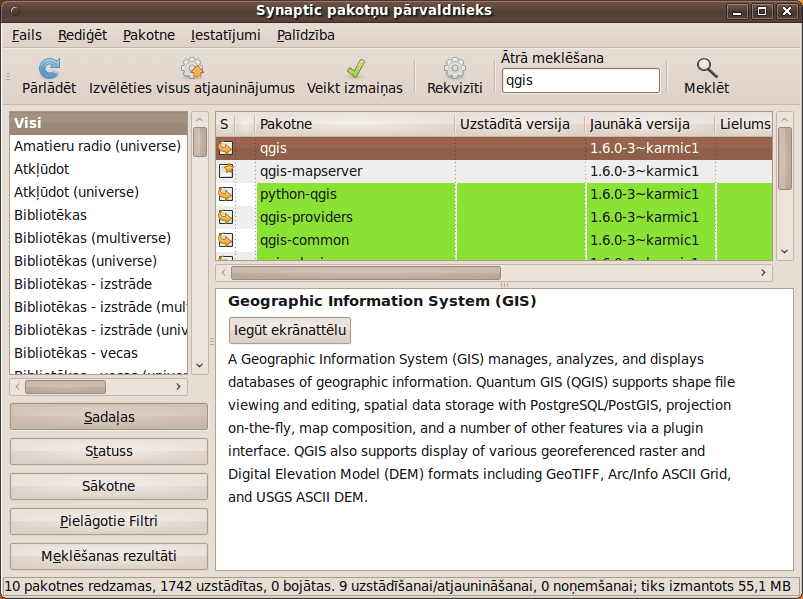
Task: Toggle status box of qgis package
Action: [x=226, y=148]
